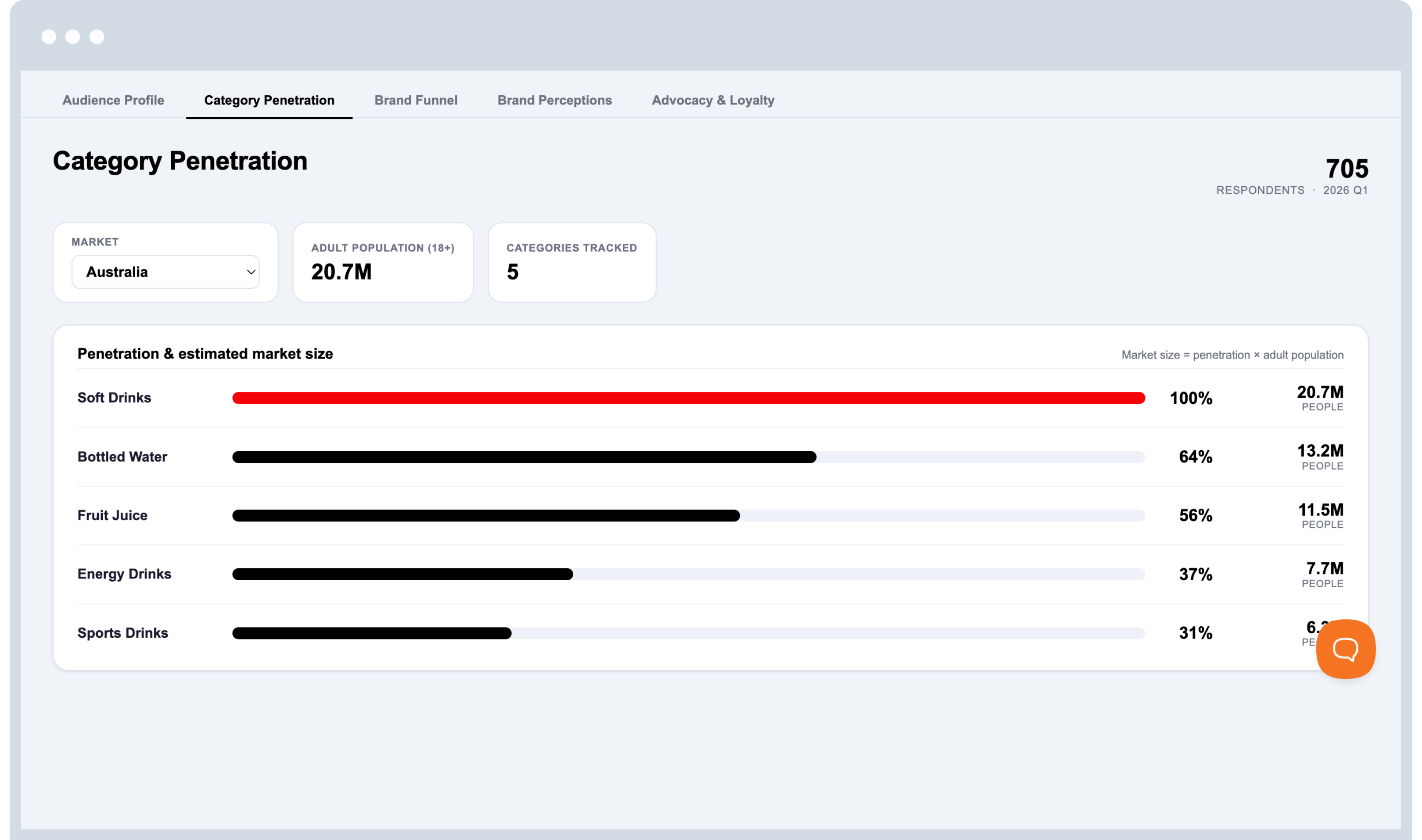Switch to the Audience Profile tab
The height and width of the screenshot is (840, 1422).
click(113, 100)
